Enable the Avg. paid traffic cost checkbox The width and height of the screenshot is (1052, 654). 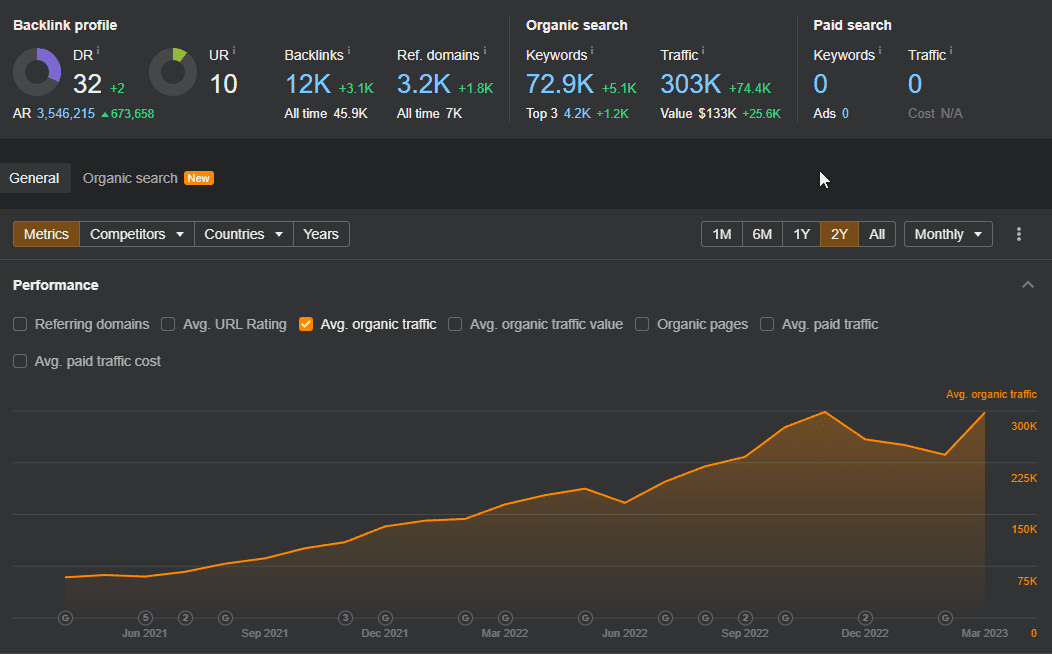click(20, 362)
